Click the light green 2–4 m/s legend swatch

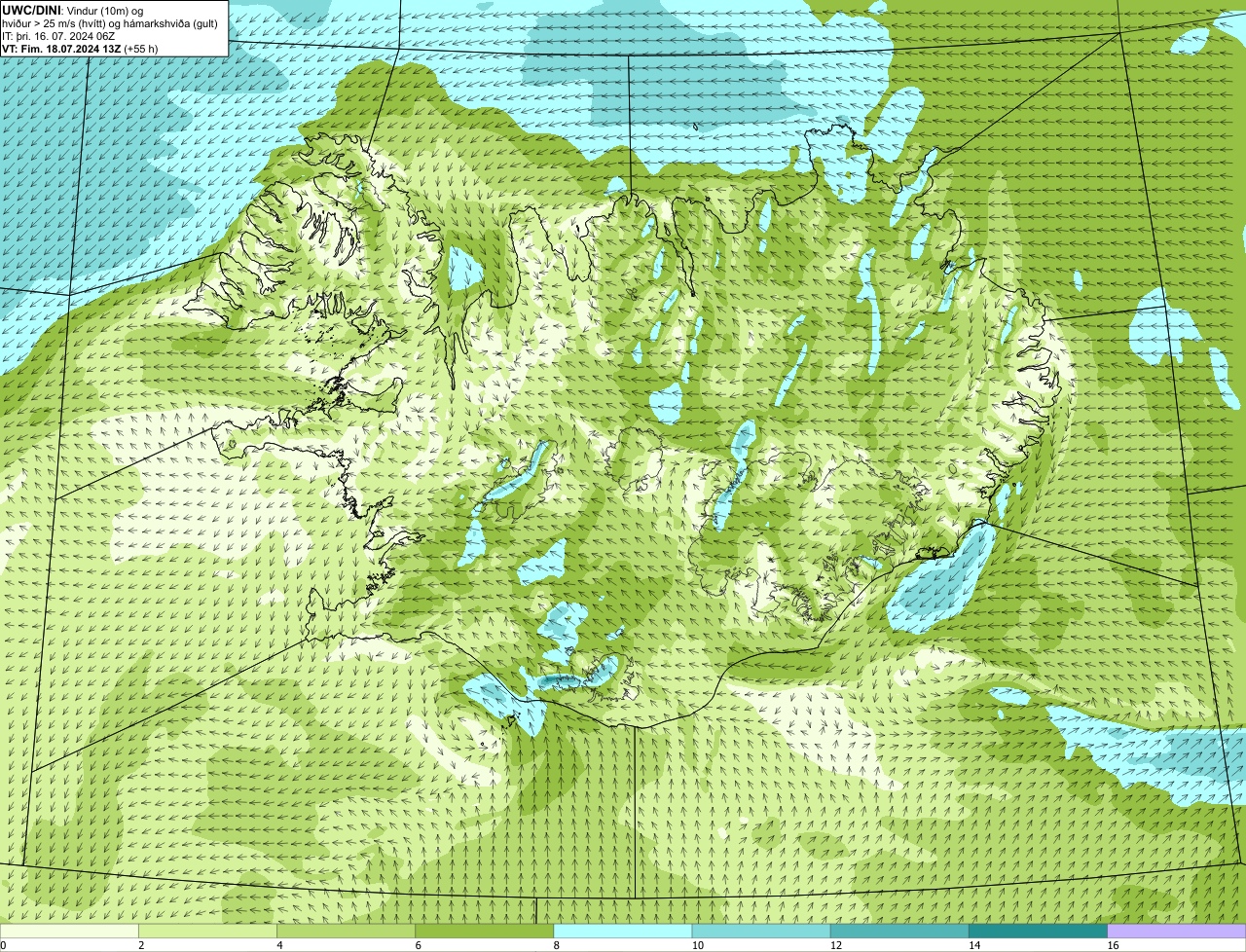208,931
